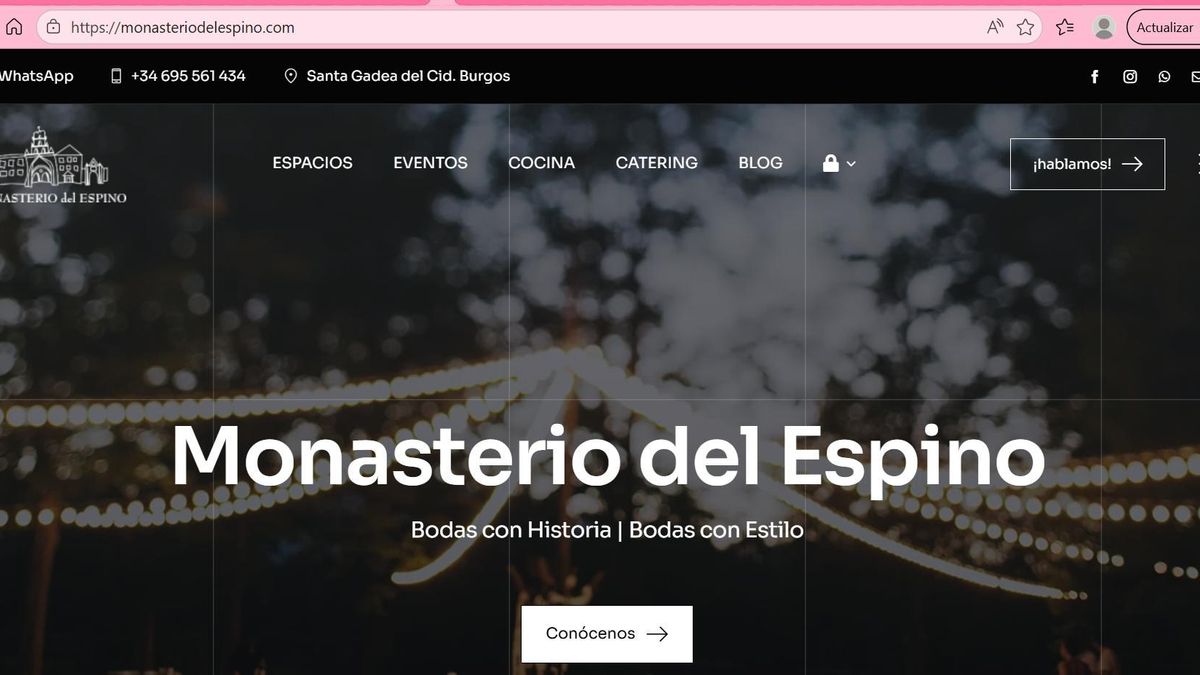Activate the read aloud icon in the toolbar

click(x=995, y=27)
